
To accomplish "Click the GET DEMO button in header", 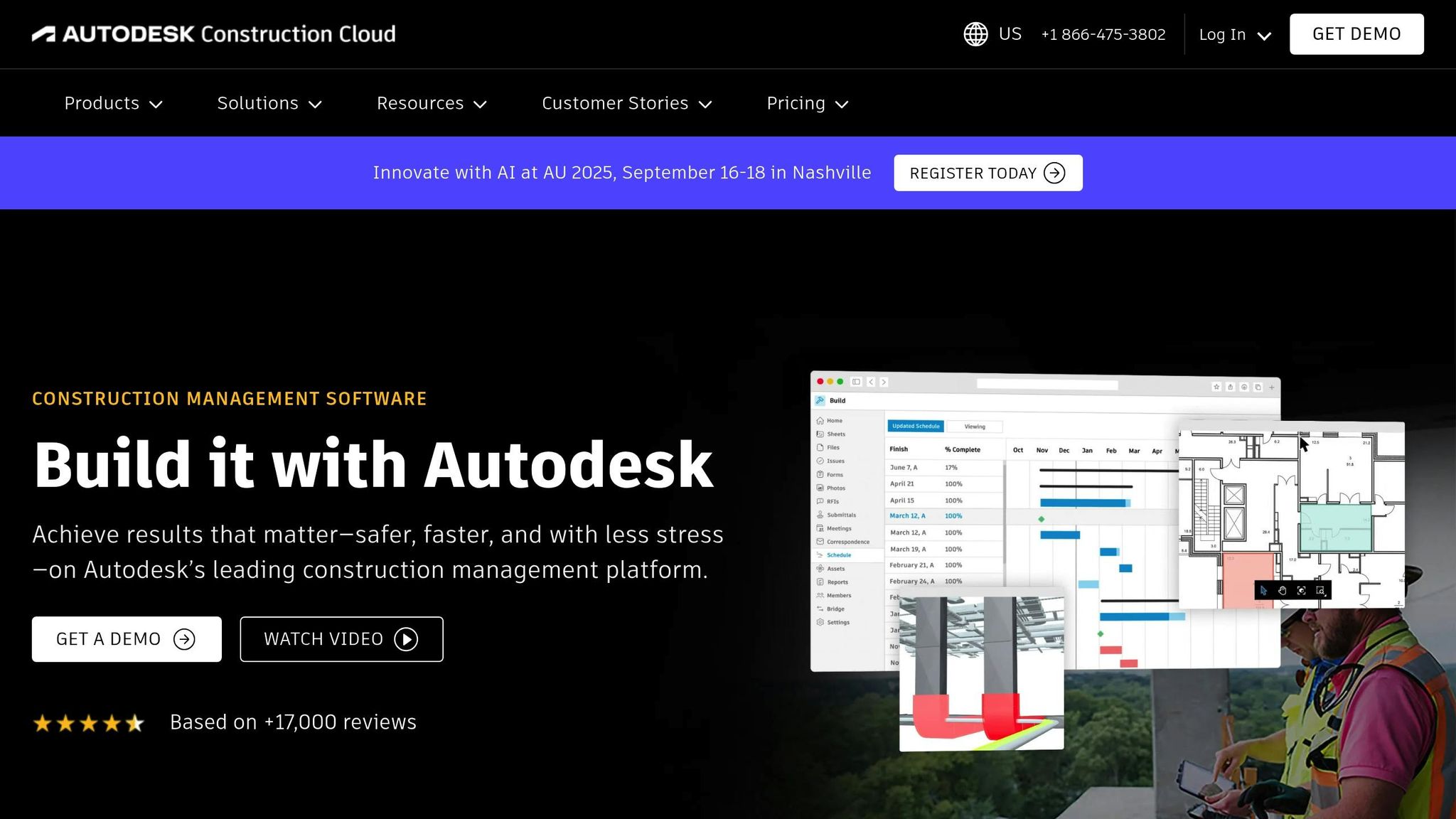I will click(1356, 34).
